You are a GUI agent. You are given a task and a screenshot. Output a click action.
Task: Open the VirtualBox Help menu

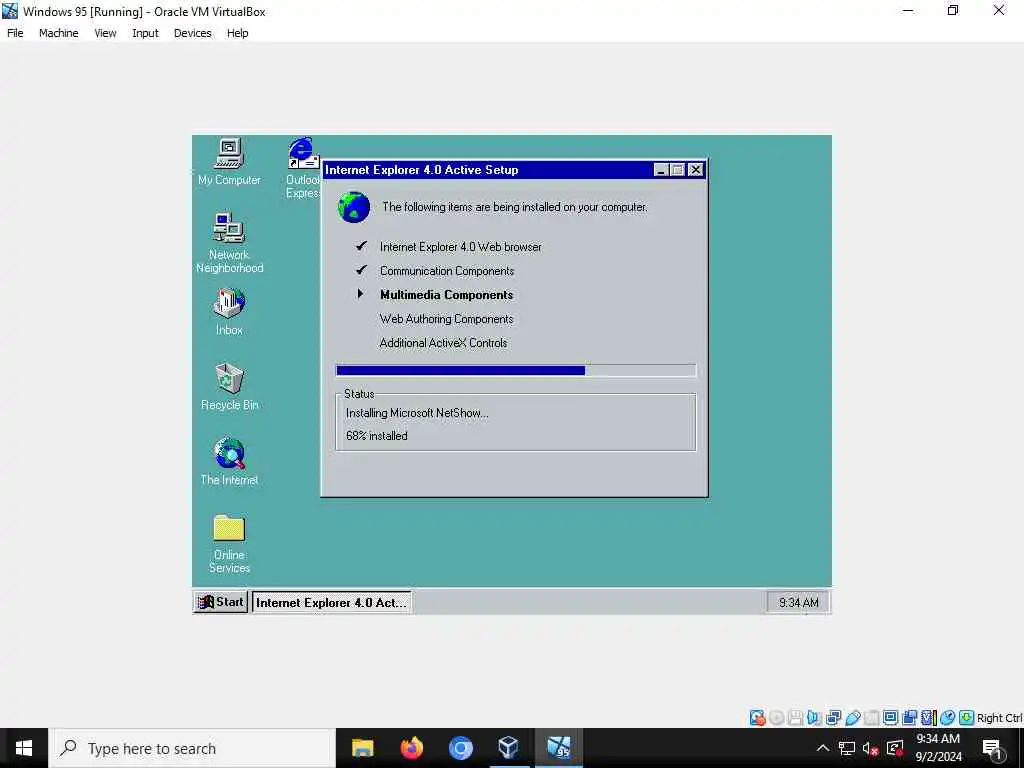pyautogui.click(x=238, y=33)
